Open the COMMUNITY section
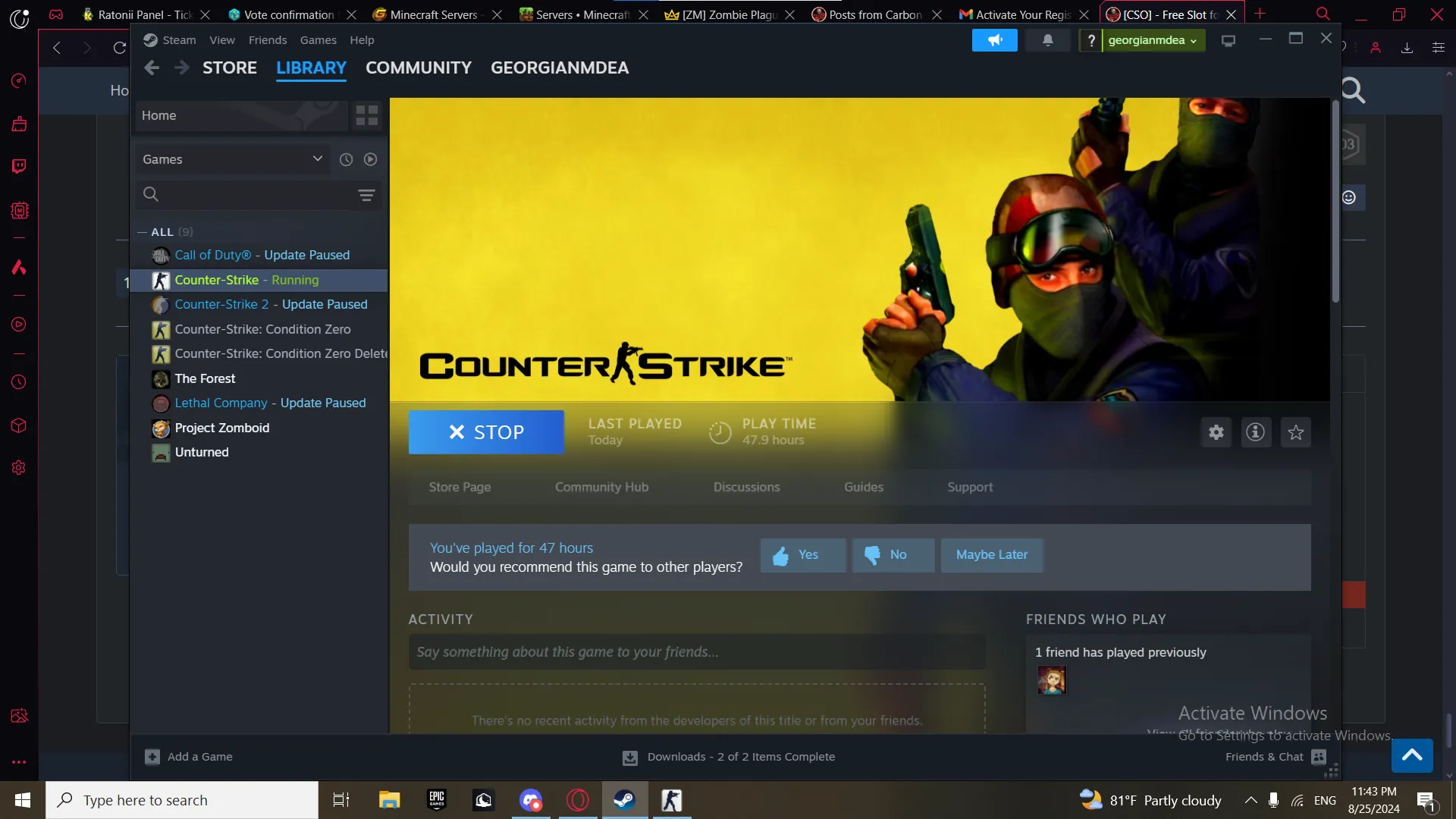Image resolution: width=1456 pixels, height=819 pixels. click(x=419, y=68)
